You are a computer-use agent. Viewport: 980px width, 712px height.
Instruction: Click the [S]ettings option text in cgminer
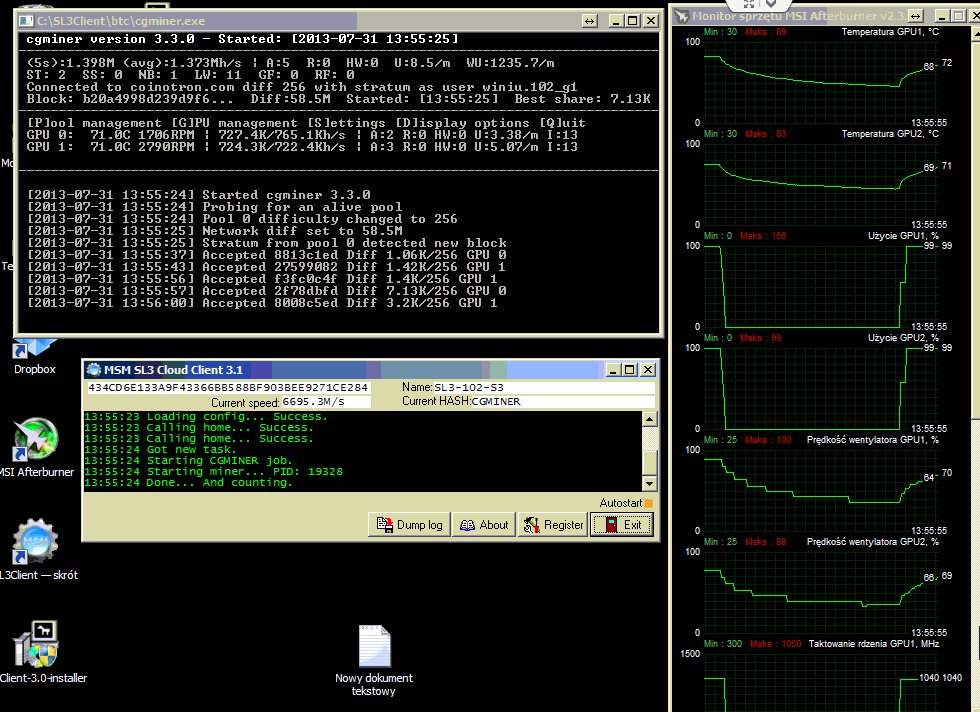point(346,123)
